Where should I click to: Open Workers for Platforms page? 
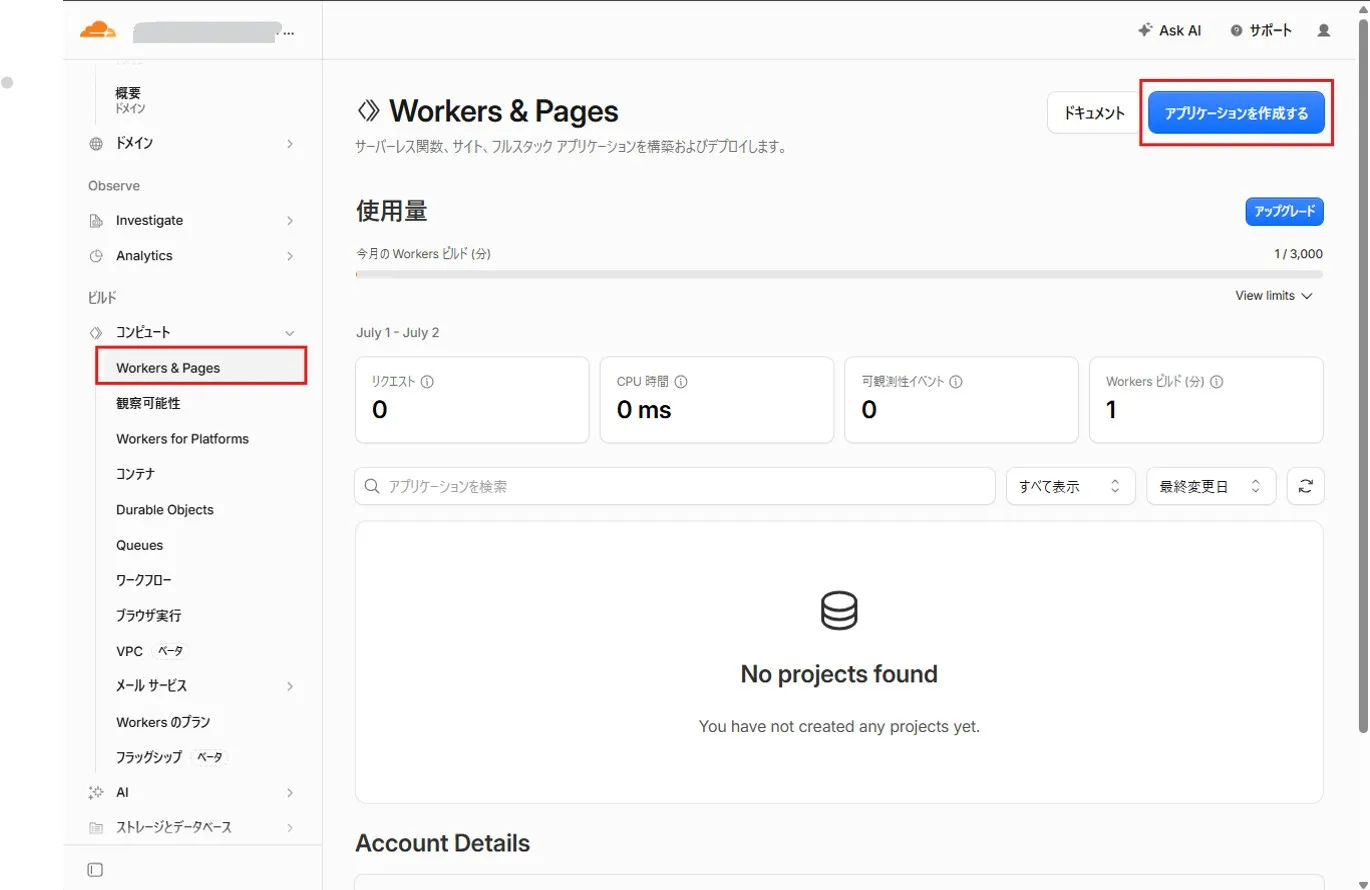[x=182, y=439]
